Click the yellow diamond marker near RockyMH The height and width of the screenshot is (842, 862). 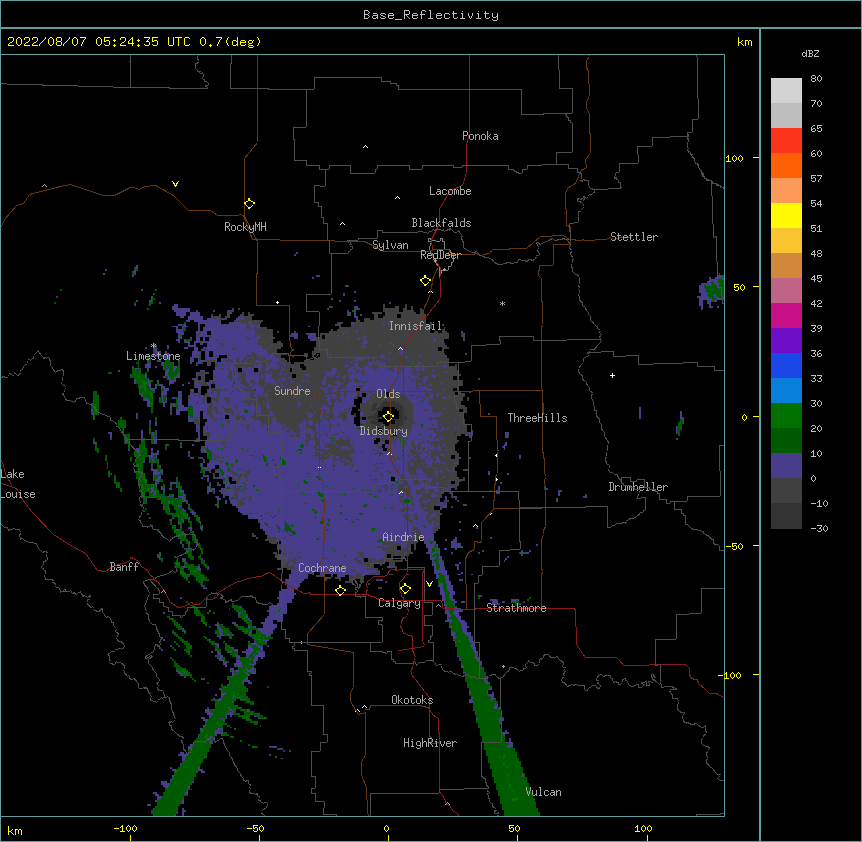tap(250, 204)
